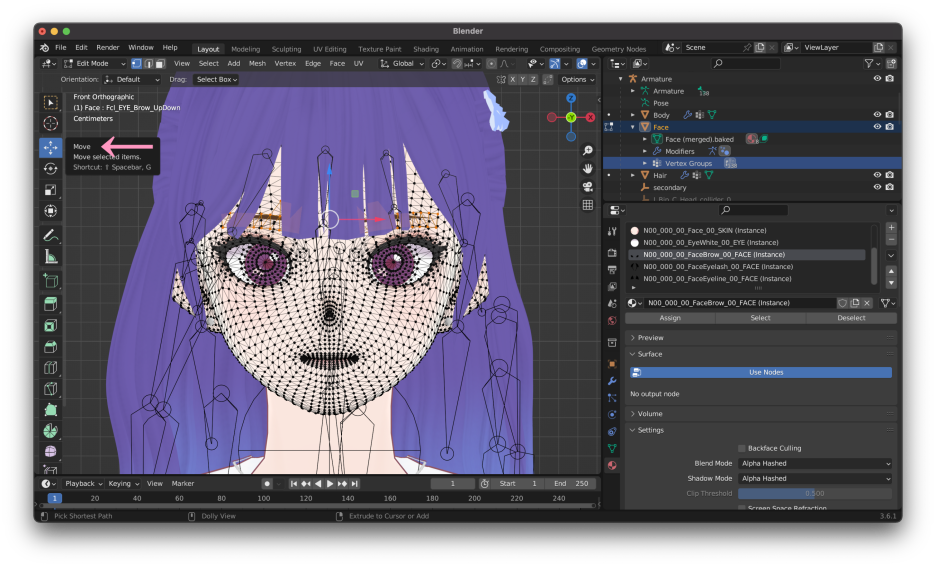
Task: Enable face select mode
Action: click(159, 64)
